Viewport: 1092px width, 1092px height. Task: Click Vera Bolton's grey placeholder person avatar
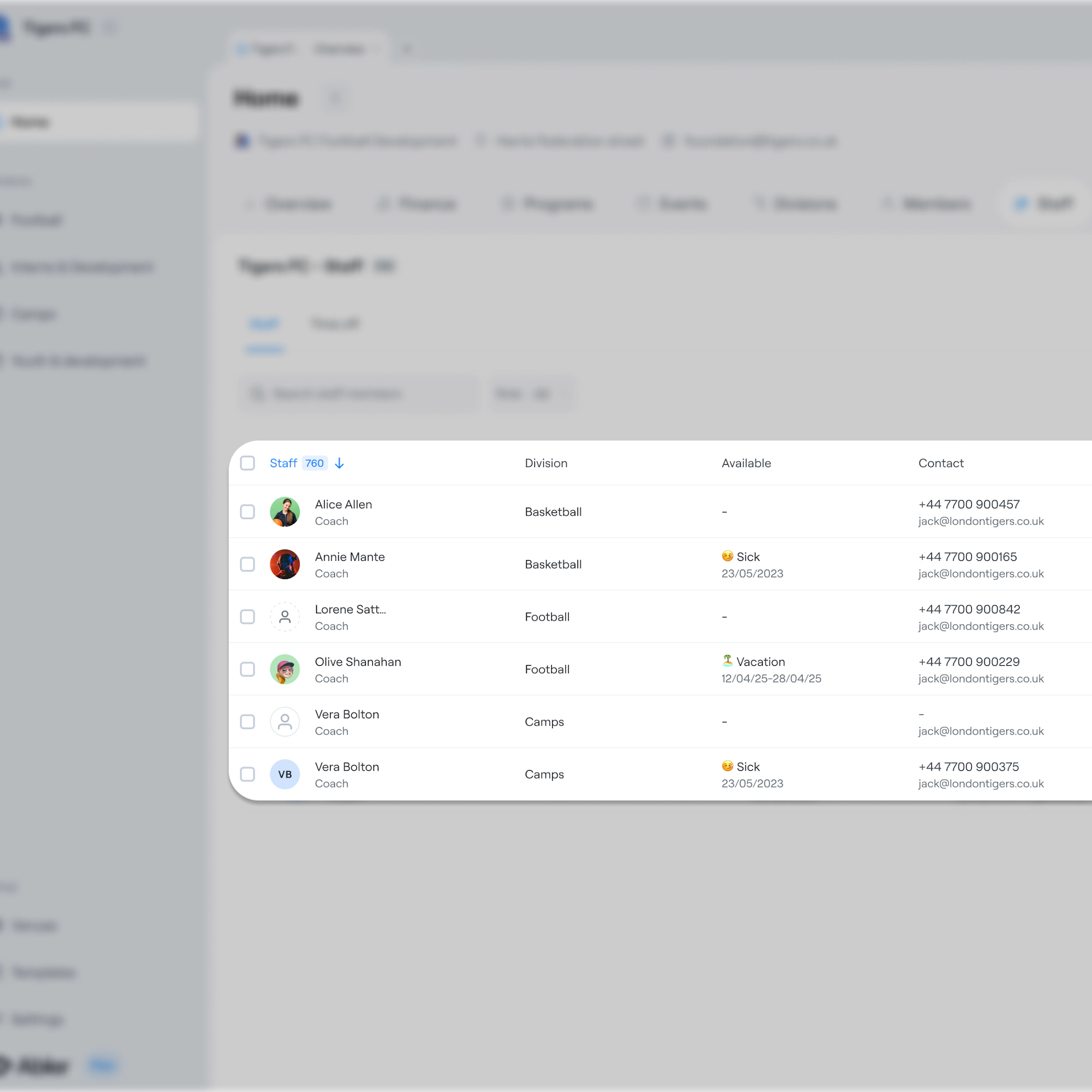[285, 722]
